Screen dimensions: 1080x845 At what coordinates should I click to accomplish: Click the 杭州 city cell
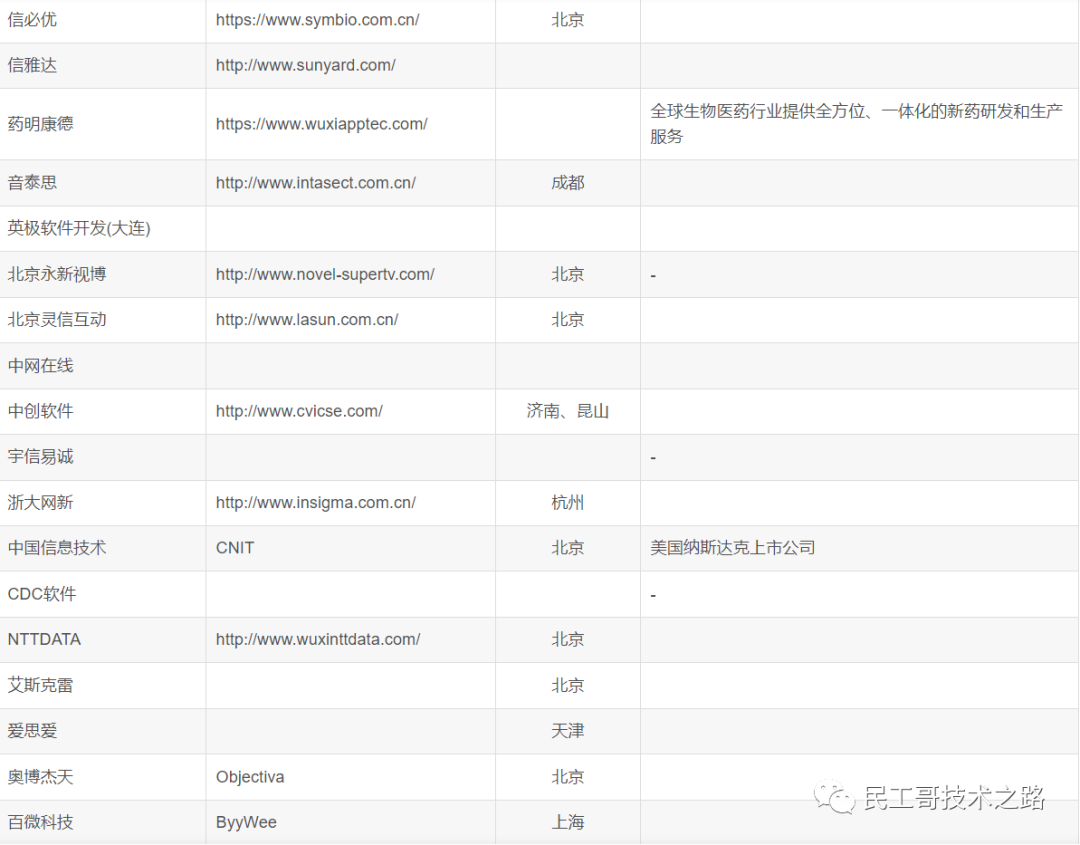(x=568, y=503)
